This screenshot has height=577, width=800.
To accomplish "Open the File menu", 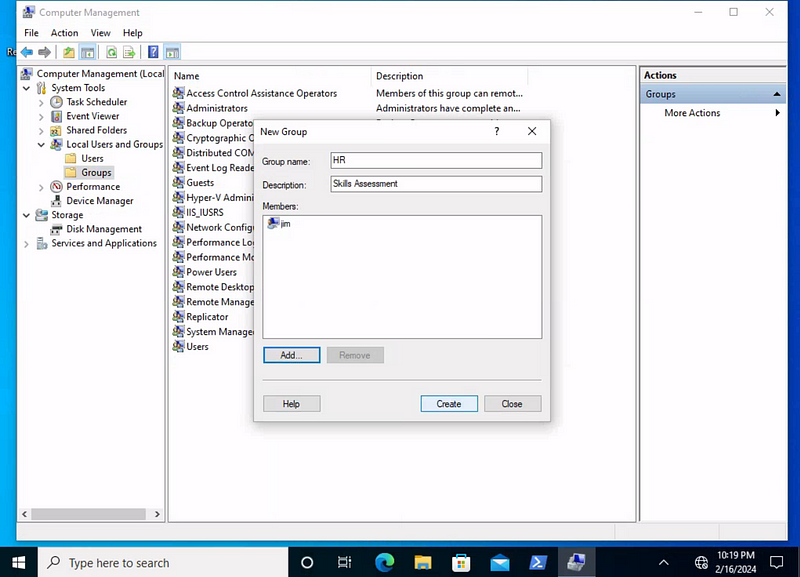I will pos(31,33).
